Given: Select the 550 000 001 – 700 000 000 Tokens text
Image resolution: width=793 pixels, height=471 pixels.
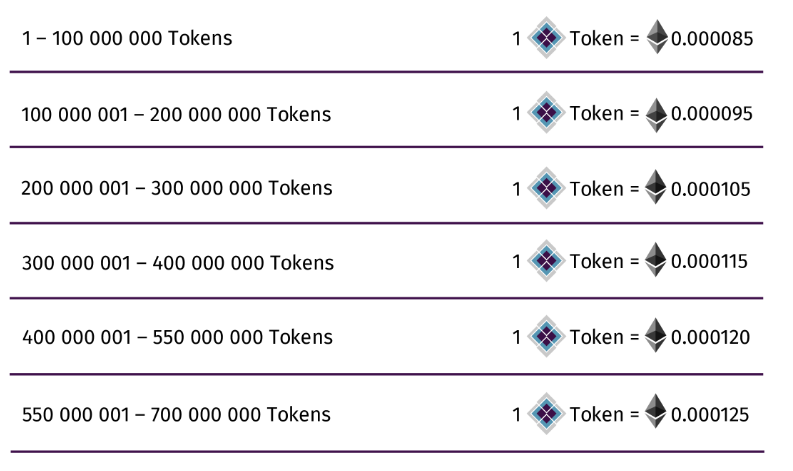Looking at the screenshot, I should coord(176,414).
